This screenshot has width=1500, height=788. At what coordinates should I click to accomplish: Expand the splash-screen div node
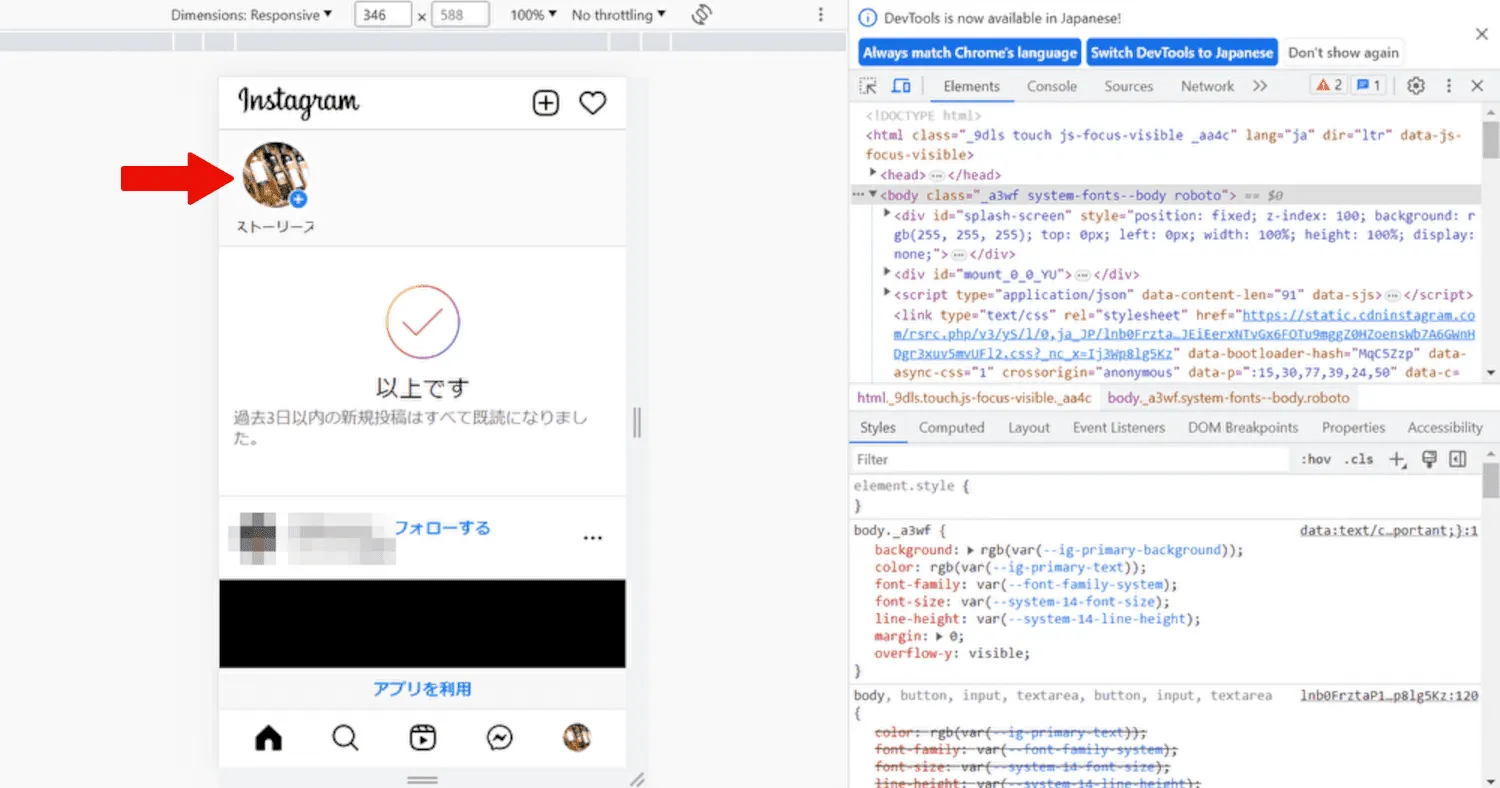pos(887,215)
